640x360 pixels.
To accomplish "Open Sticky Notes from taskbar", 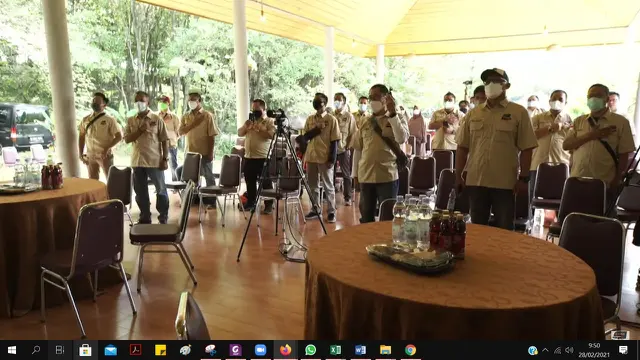I will pos(160,350).
